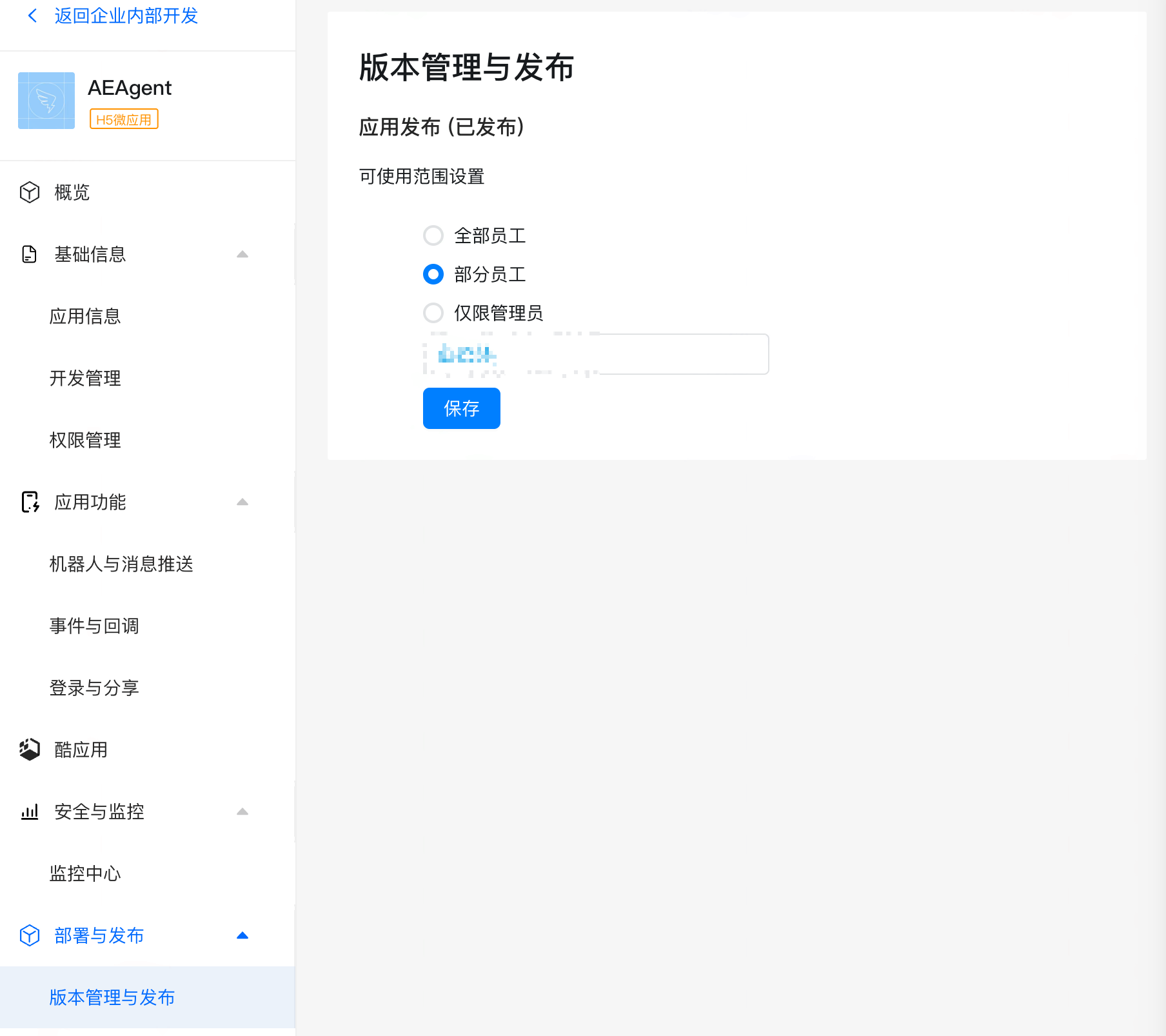Open 机器人与消息推送 item
This screenshot has height=1036, width=1166.
pyautogui.click(x=121, y=564)
